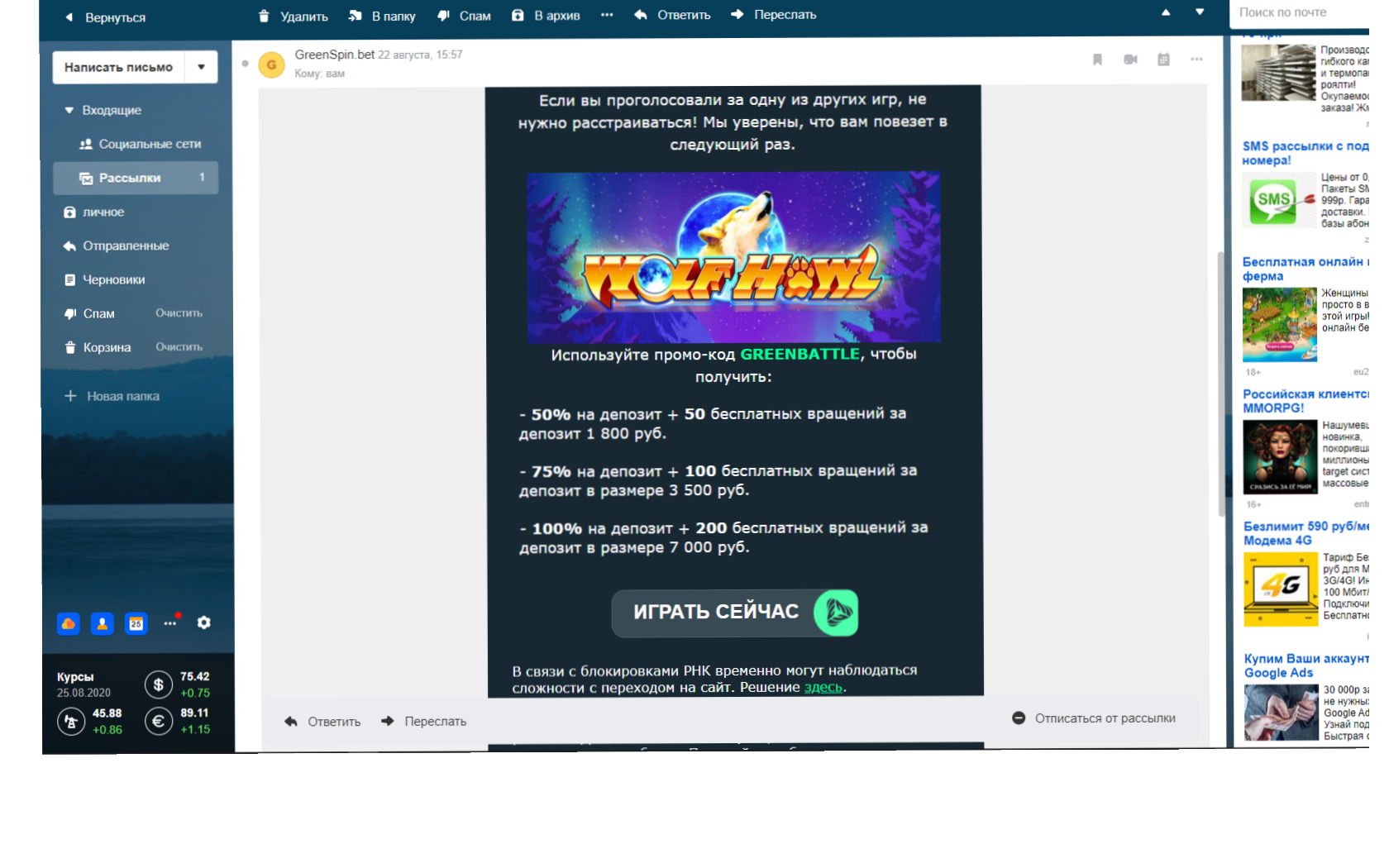Open the settings gear in the sidebar

tap(204, 622)
